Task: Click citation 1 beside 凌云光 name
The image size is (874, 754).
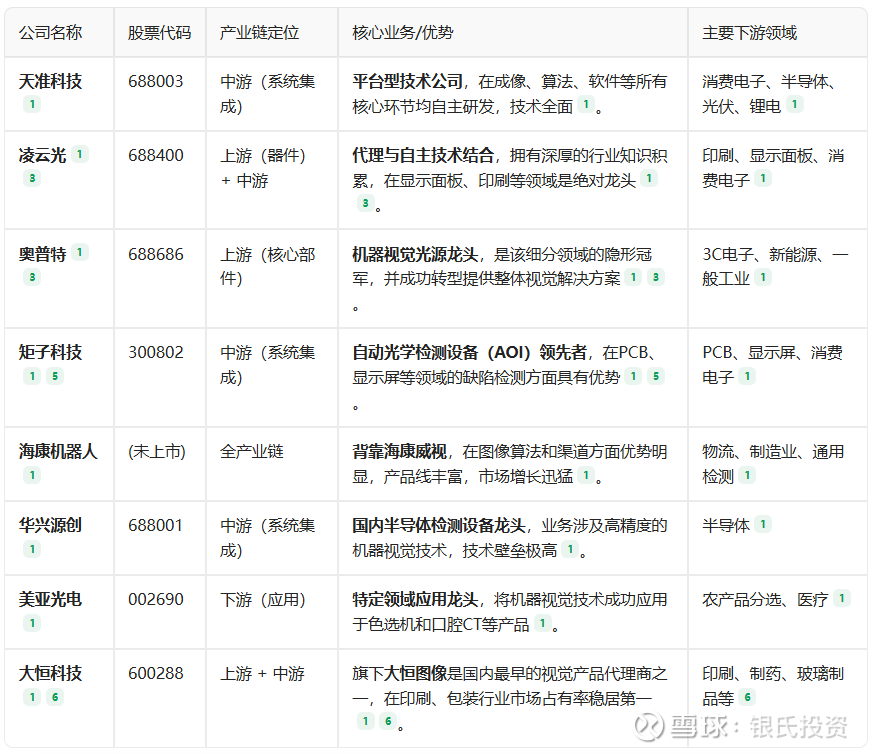Action: point(80,154)
